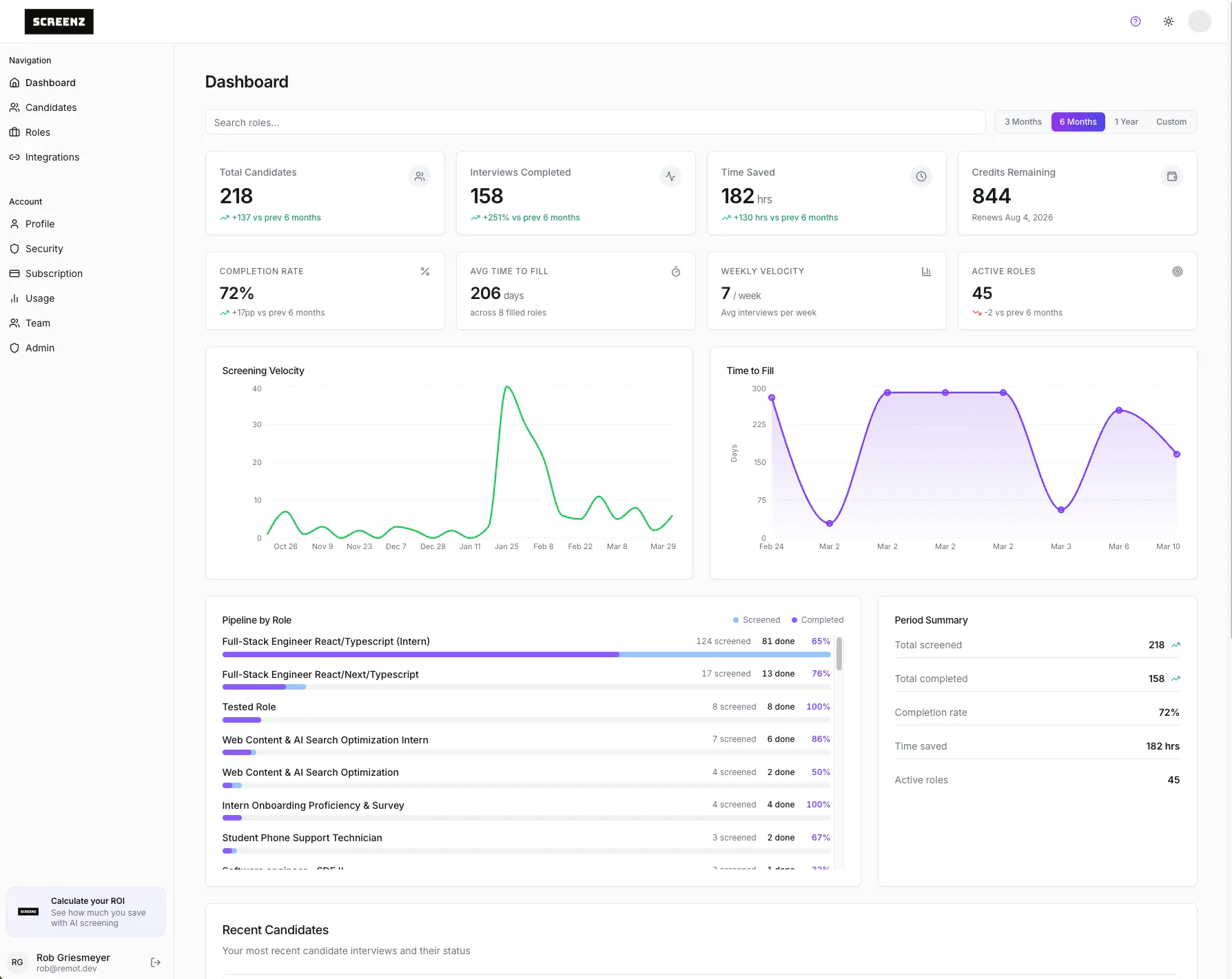This screenshot has height=979, width=1232.
Task: Open the Tested Role row
Action: [x=249, y=707]
